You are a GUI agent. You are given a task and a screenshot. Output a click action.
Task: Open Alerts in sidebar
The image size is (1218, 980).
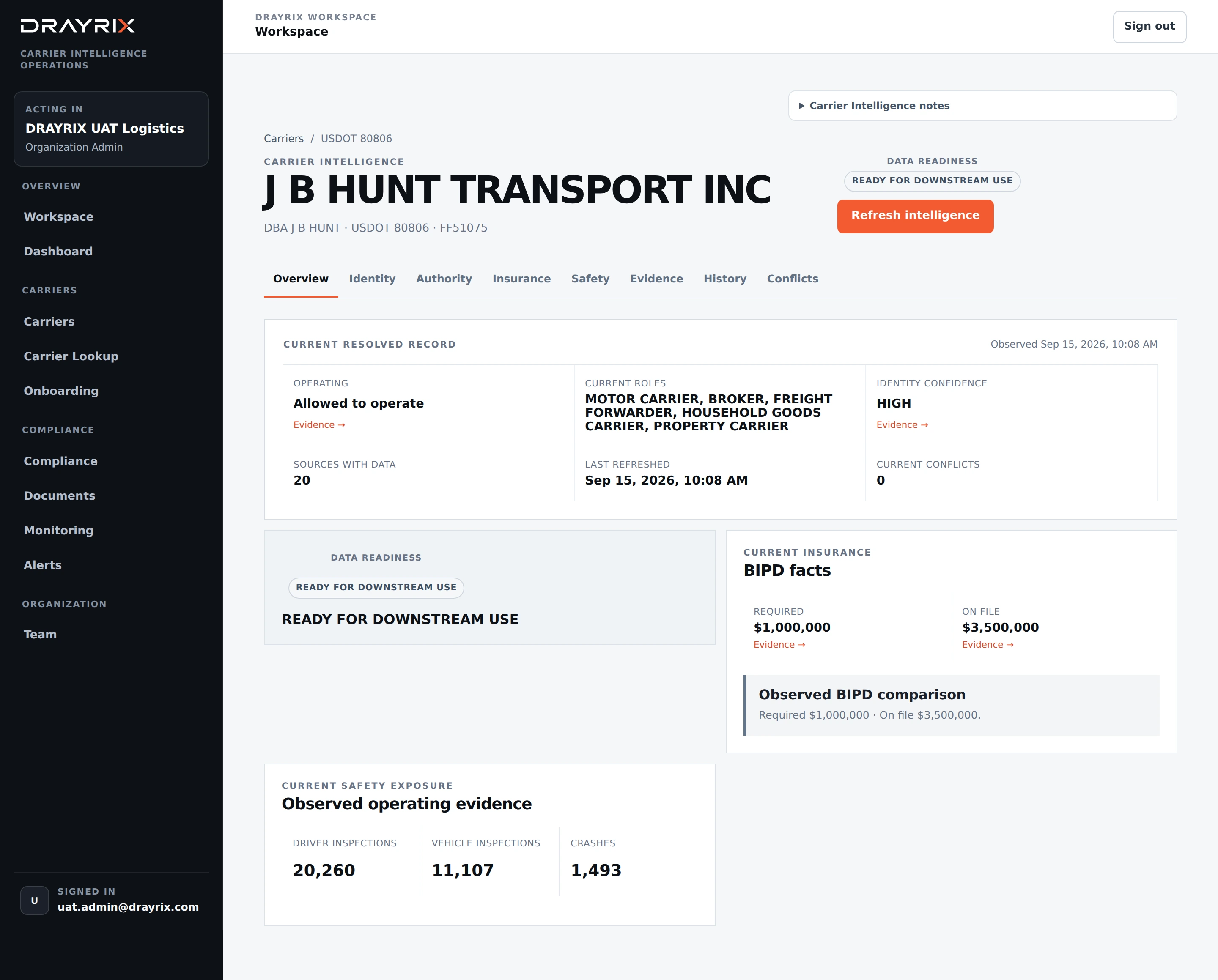(42, 565)
